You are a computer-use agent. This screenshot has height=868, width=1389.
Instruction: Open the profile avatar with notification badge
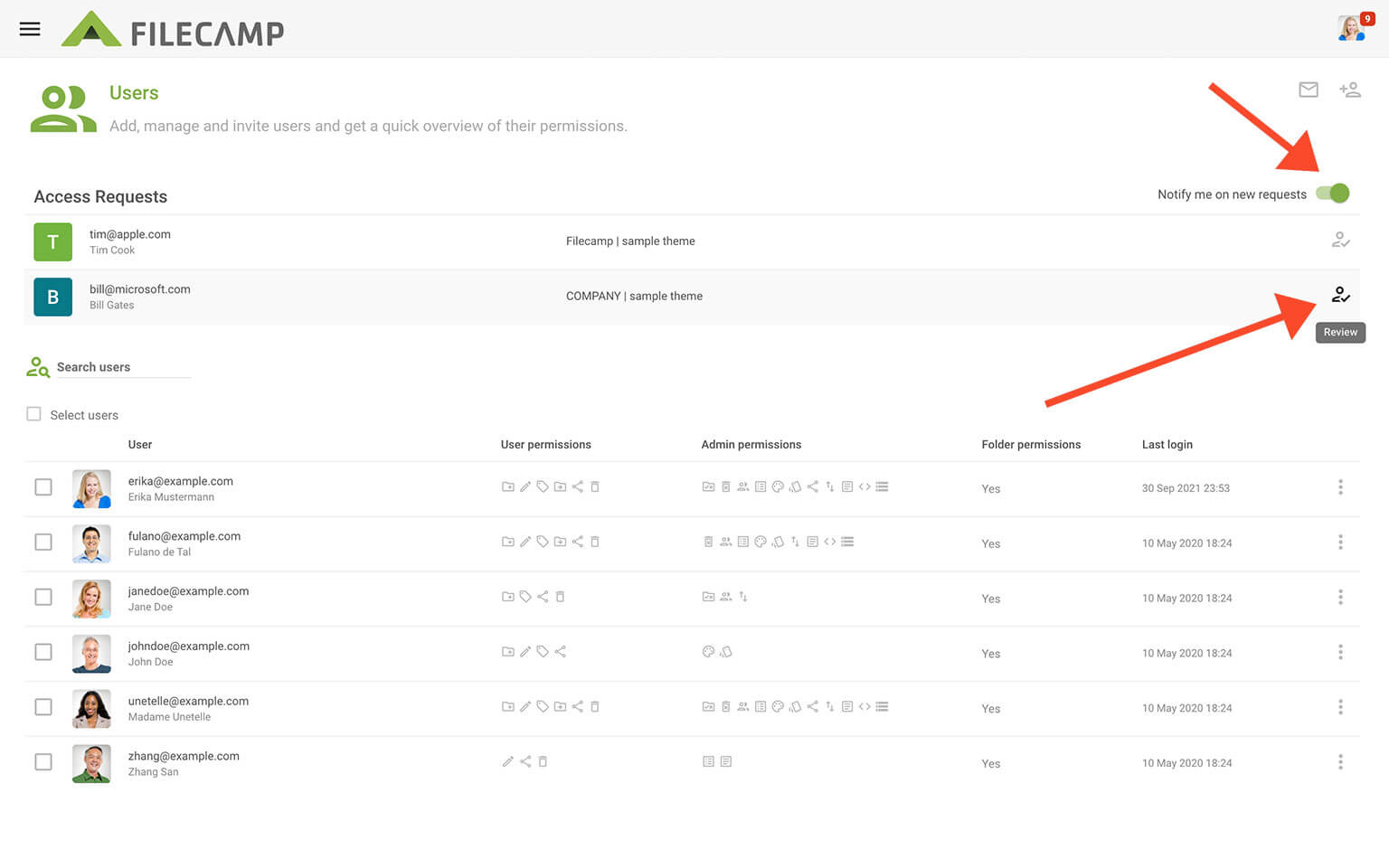[x=1352, y=28]
